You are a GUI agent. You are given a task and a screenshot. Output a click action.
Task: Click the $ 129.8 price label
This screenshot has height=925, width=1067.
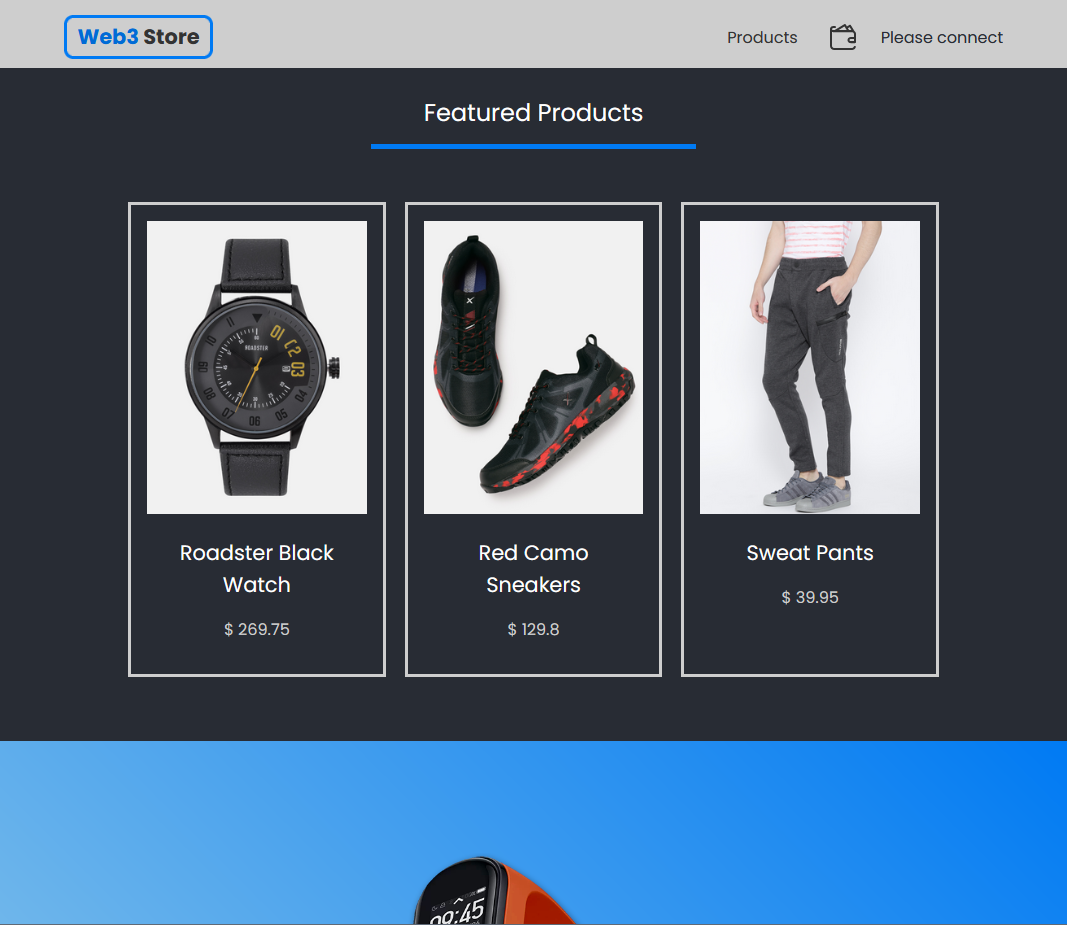(x=534, y=630)
